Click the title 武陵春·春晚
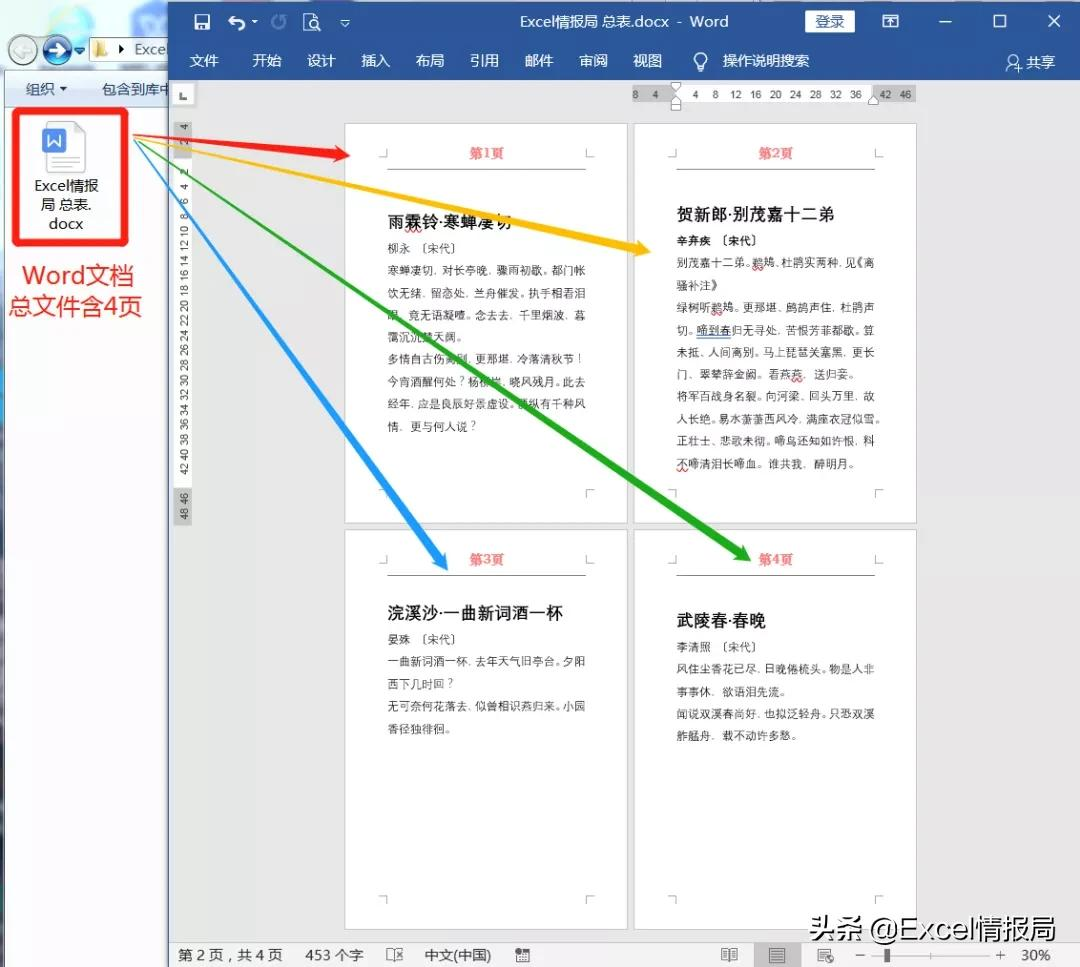The image size is (1080, 967). pyautogui.click(x=720, y=621)
